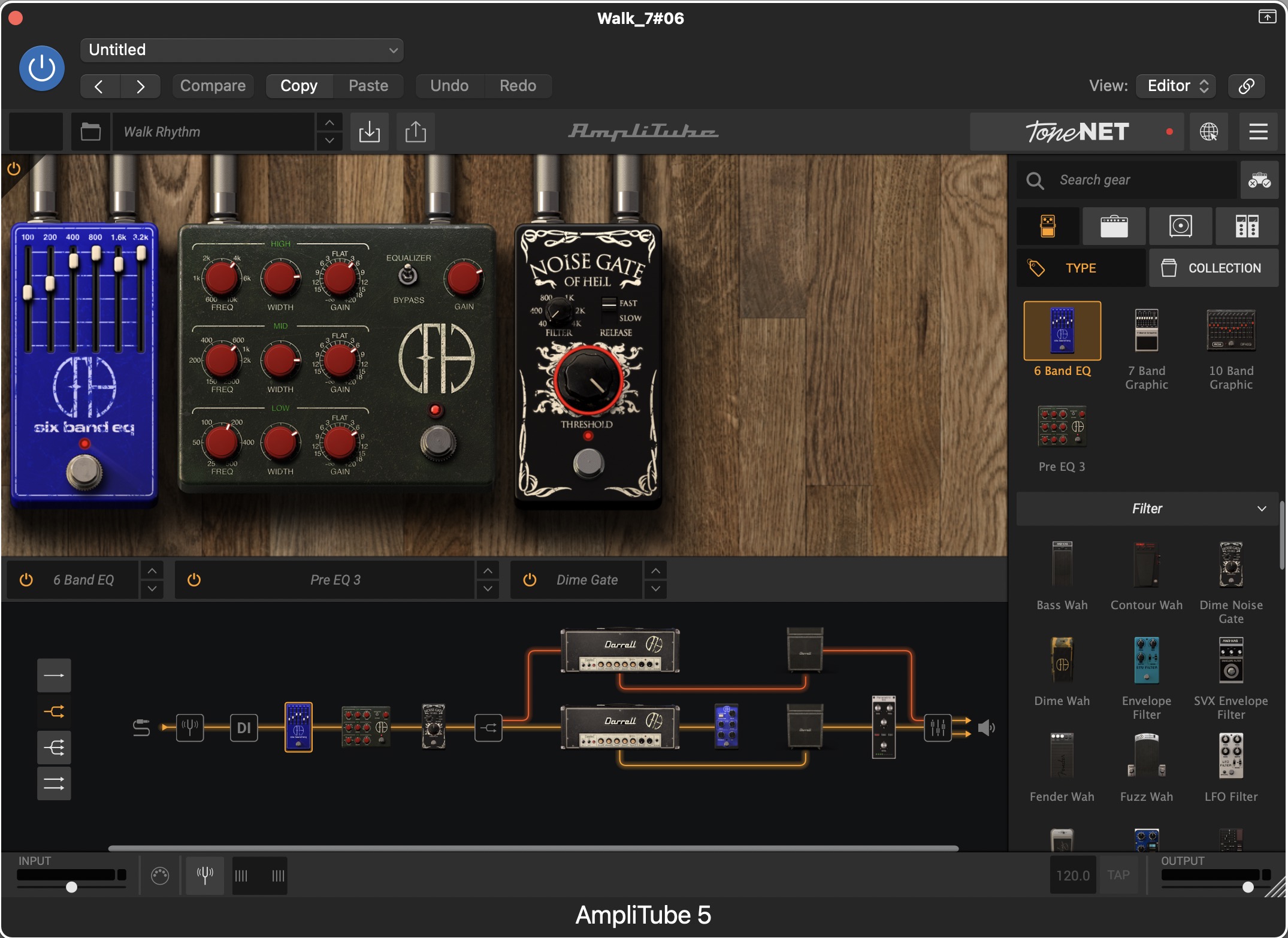The image size is (1288, 938).
Task: Click the export preset share icon
Action: coord(416,132)
